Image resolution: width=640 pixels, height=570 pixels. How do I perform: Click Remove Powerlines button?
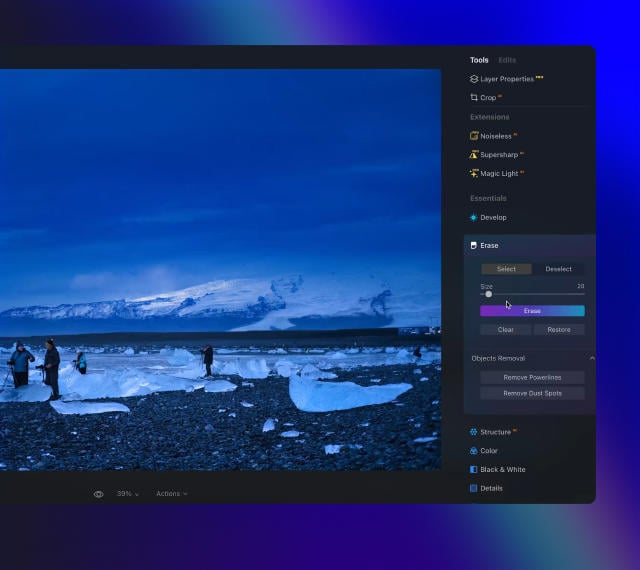532,377
